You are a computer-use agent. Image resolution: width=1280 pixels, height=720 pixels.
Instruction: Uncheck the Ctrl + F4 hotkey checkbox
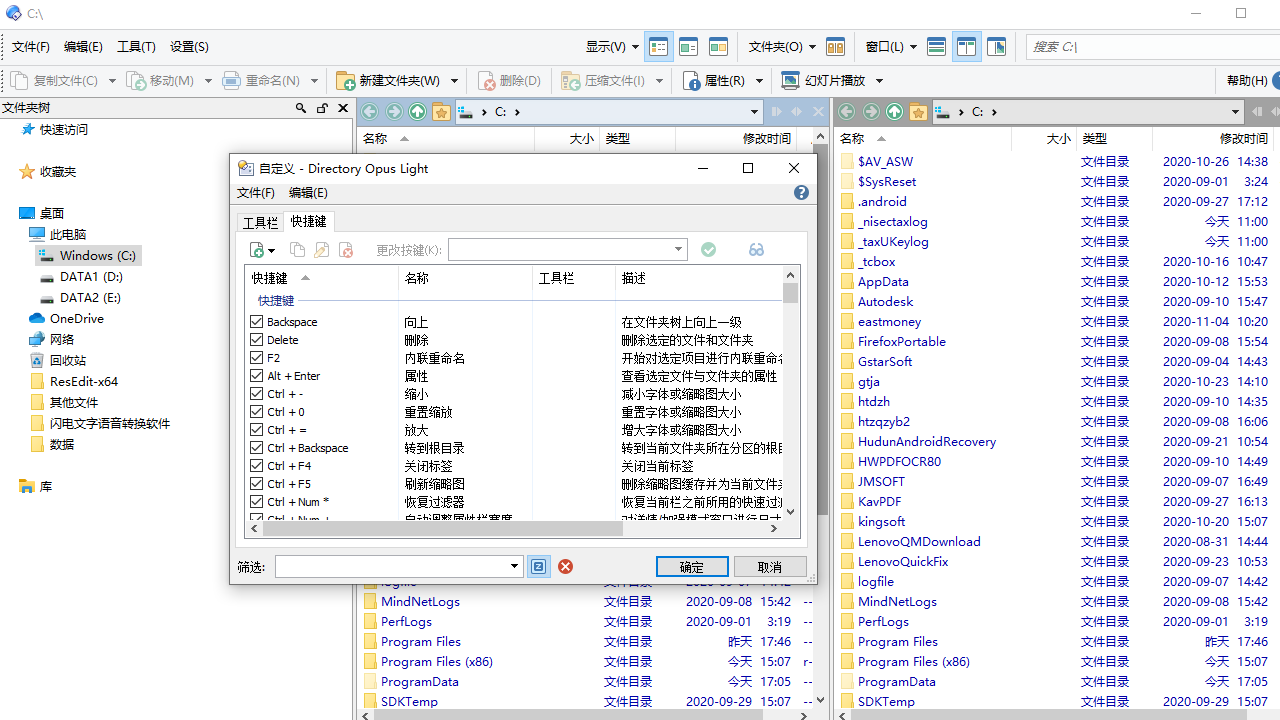coord(257,466)
